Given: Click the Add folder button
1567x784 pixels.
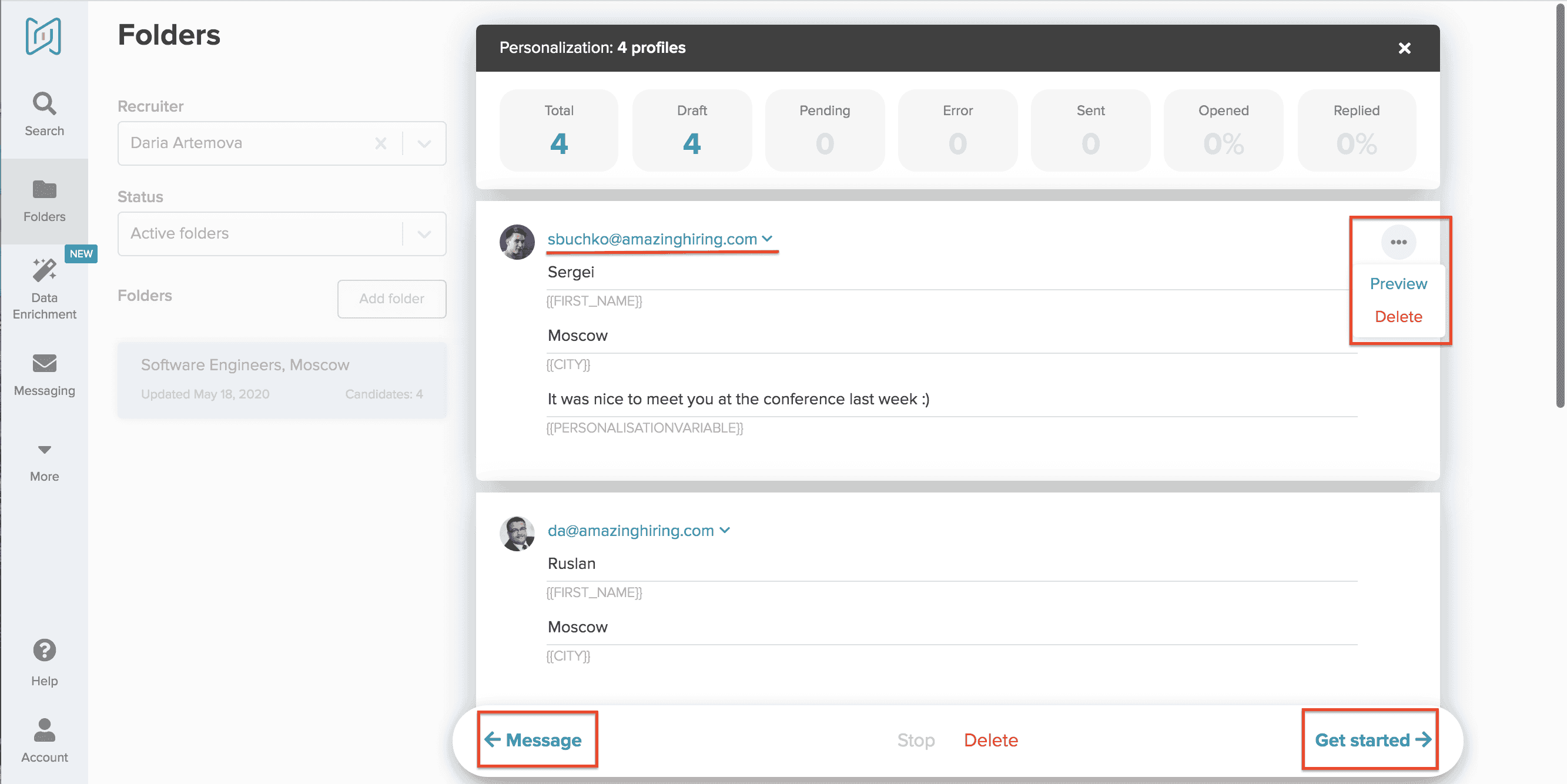Looking at the screenshot, I should (x=391, y=299).
